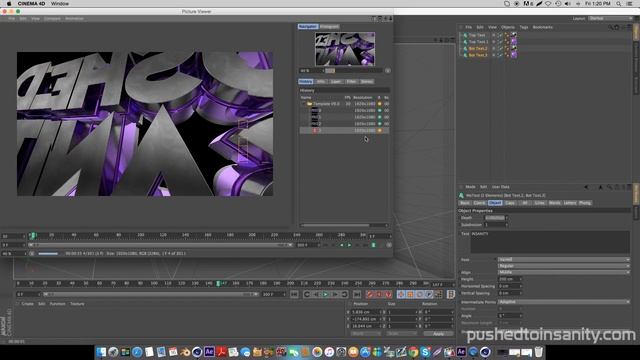
Task: Toggle enable checkmark for Top Text object
Action: coord(500,35)
